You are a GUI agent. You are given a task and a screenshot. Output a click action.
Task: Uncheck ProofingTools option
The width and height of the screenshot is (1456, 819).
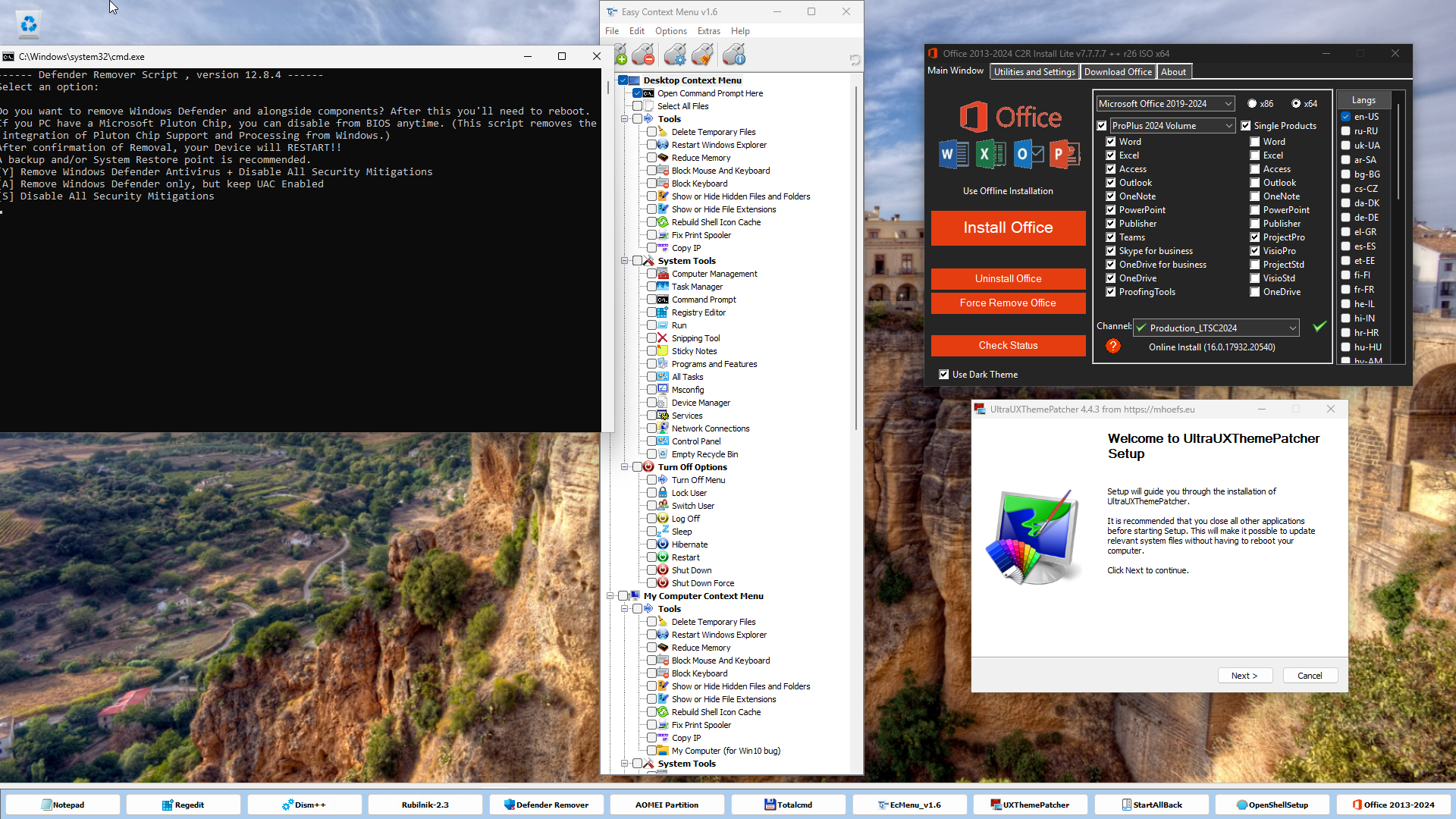(1111, 292)
